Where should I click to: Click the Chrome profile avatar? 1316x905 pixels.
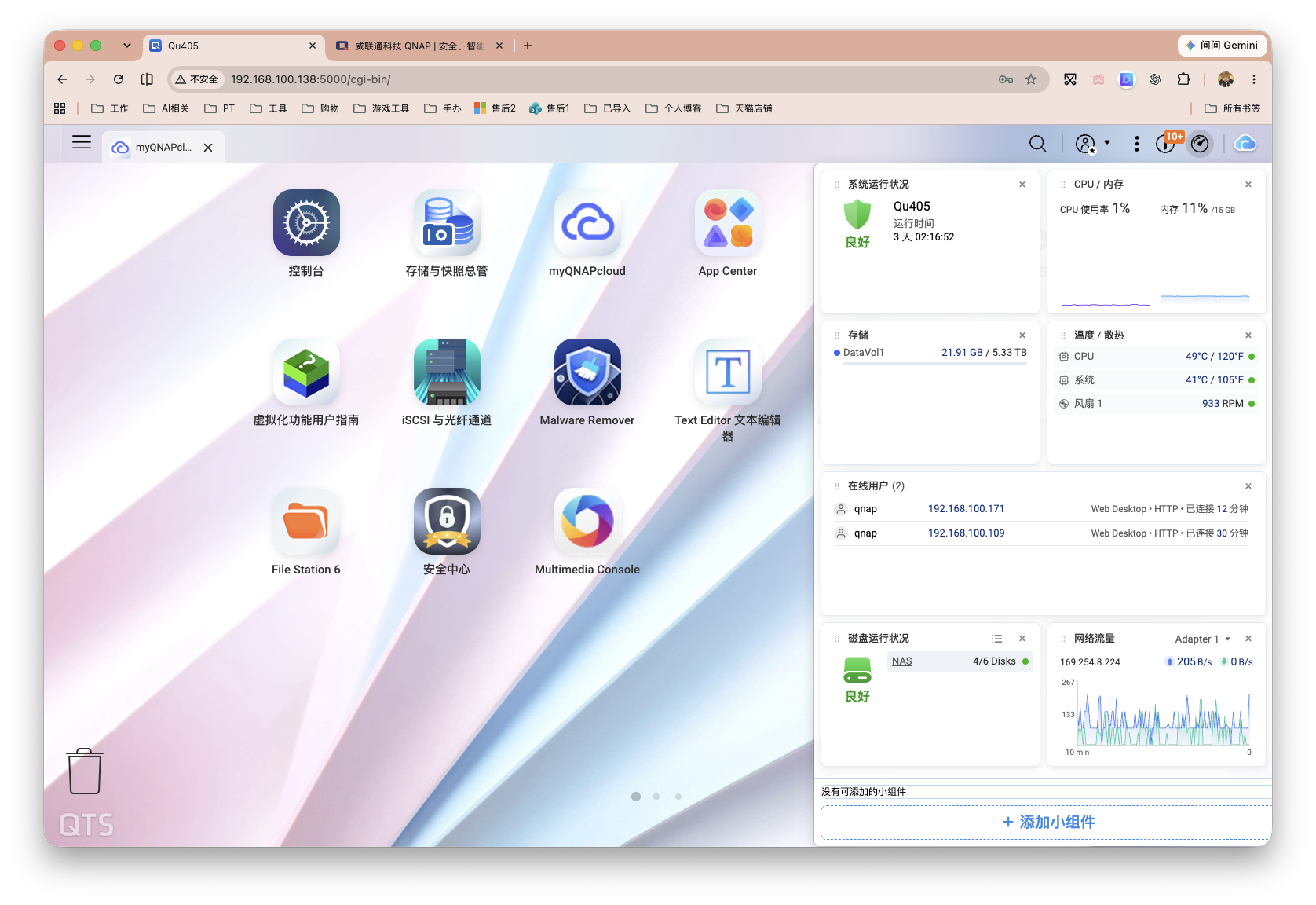pyautogui.click(x=1226, y=79)
